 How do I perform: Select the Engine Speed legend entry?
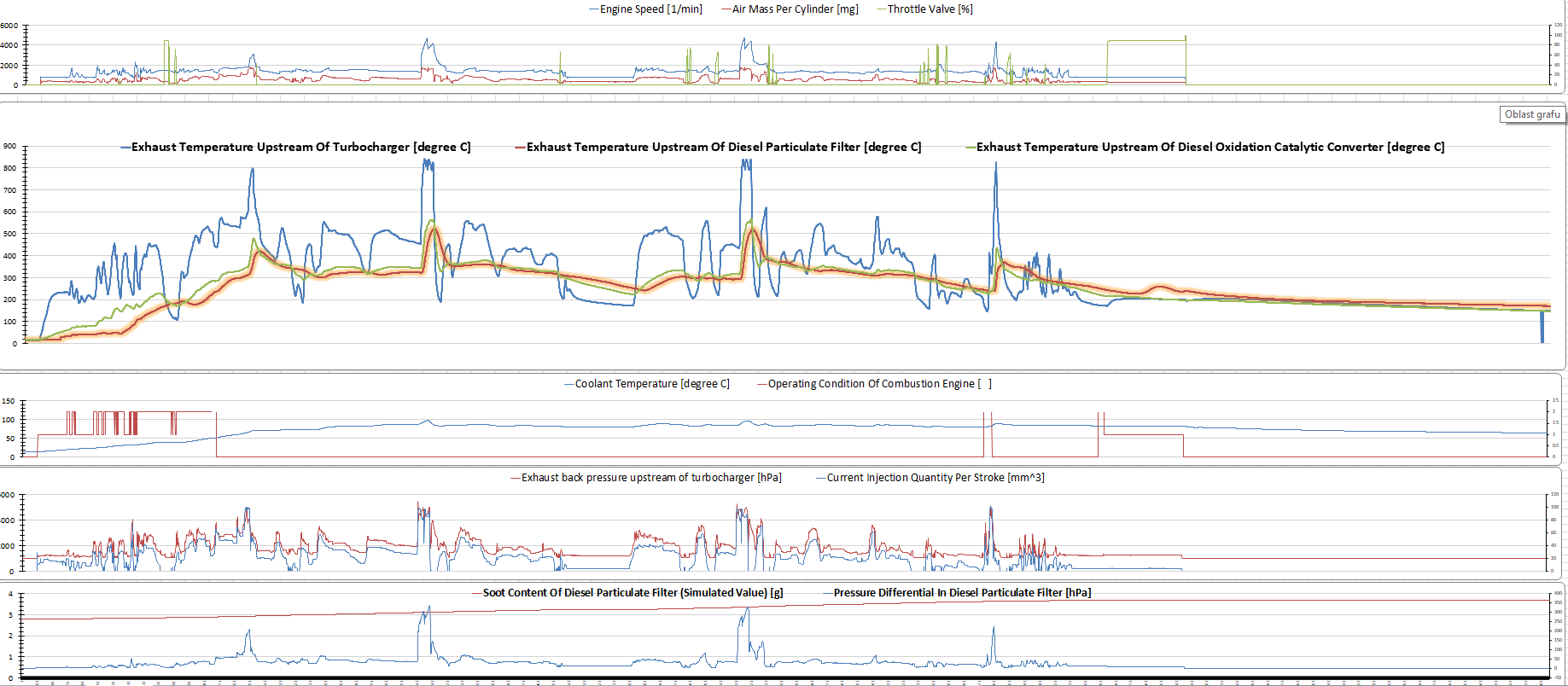[650, 9]
